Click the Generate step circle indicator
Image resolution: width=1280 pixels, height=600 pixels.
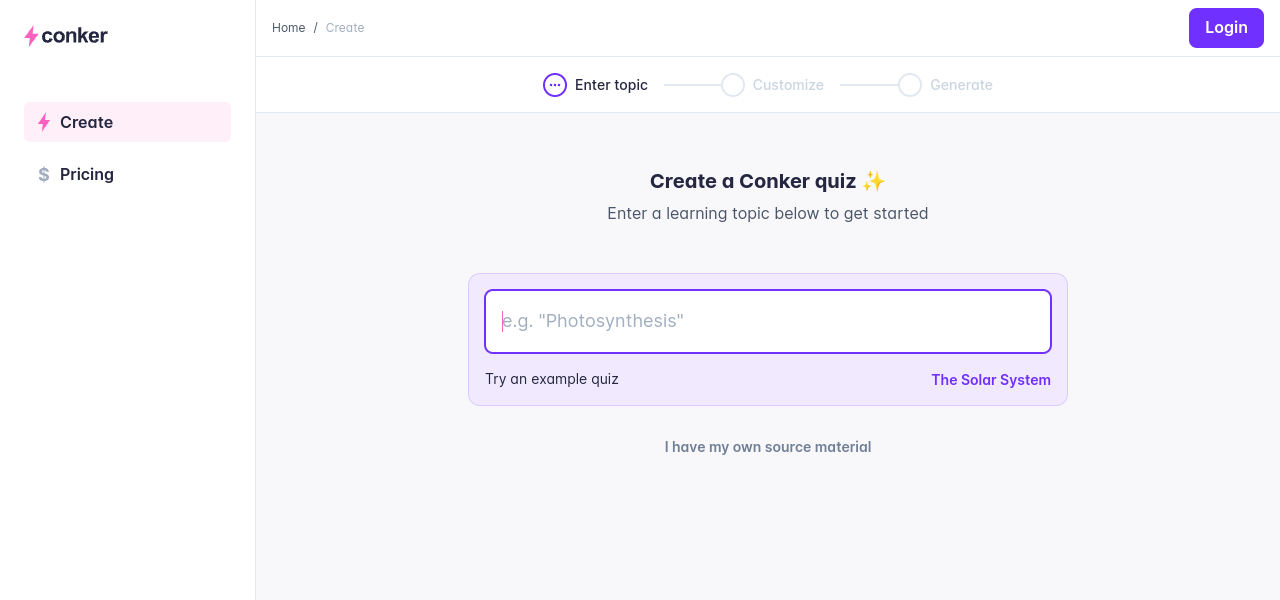click(x=910, y=85)
